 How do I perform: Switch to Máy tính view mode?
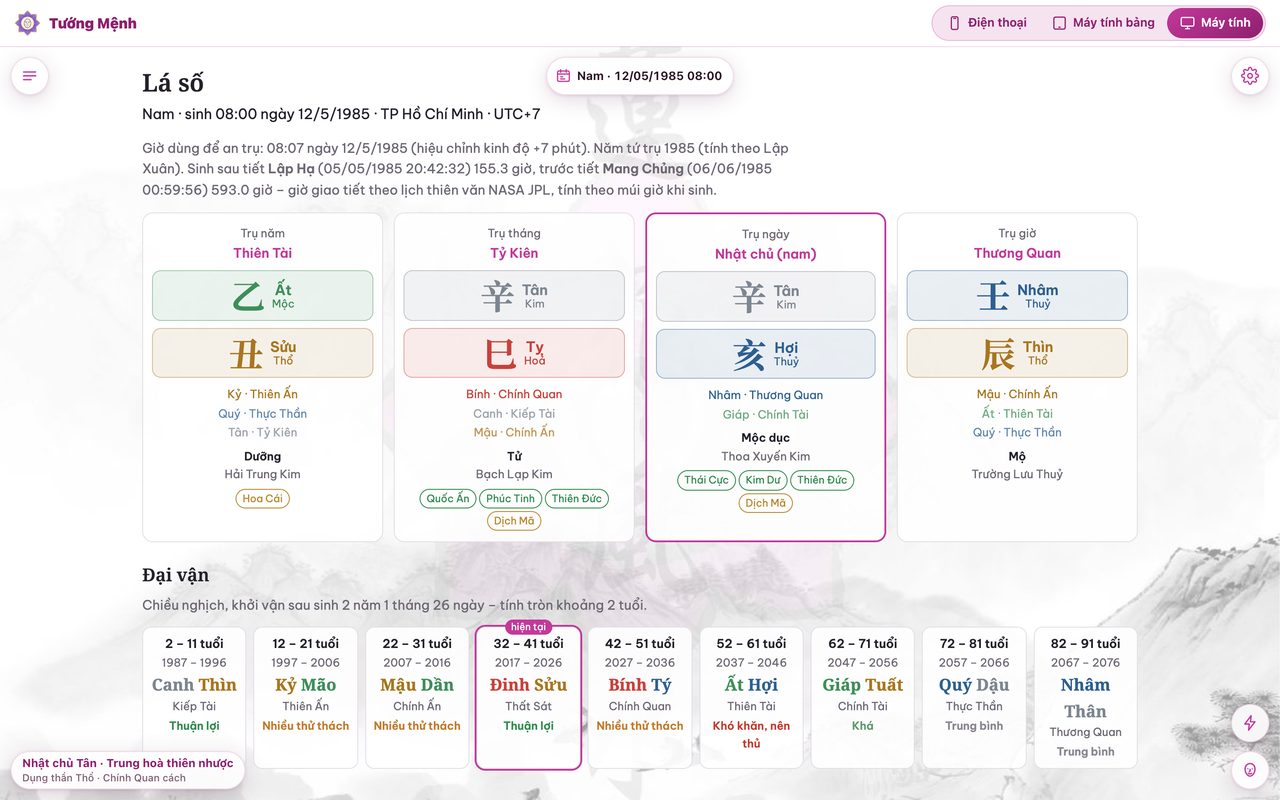(1215, 23)
